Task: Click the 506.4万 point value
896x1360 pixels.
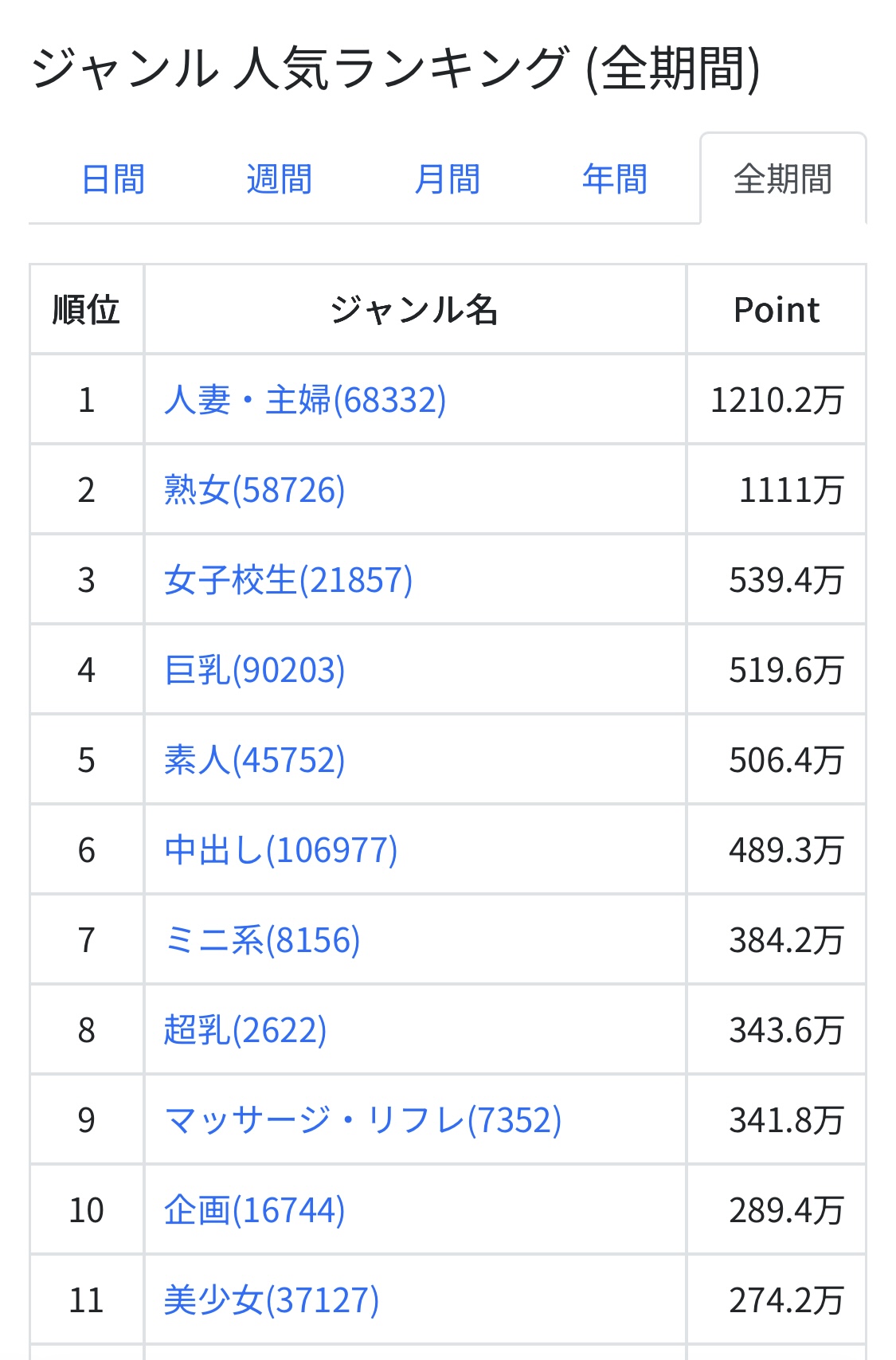Action: tap(786, 760)
